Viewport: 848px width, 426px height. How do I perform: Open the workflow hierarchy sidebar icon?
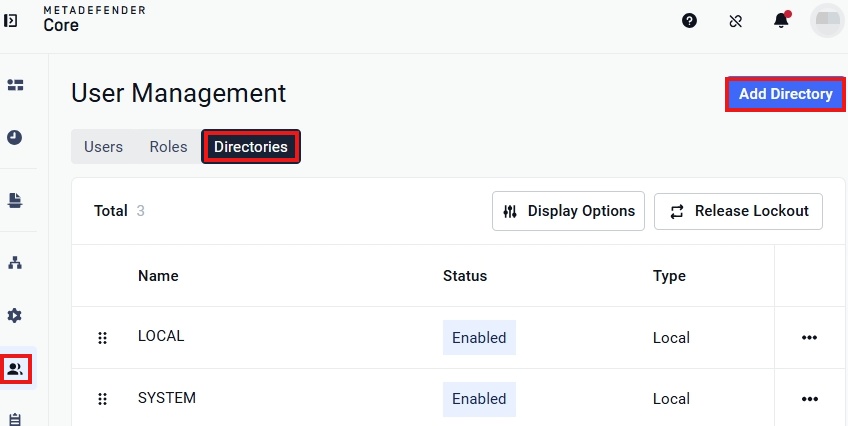pos(15,263)
